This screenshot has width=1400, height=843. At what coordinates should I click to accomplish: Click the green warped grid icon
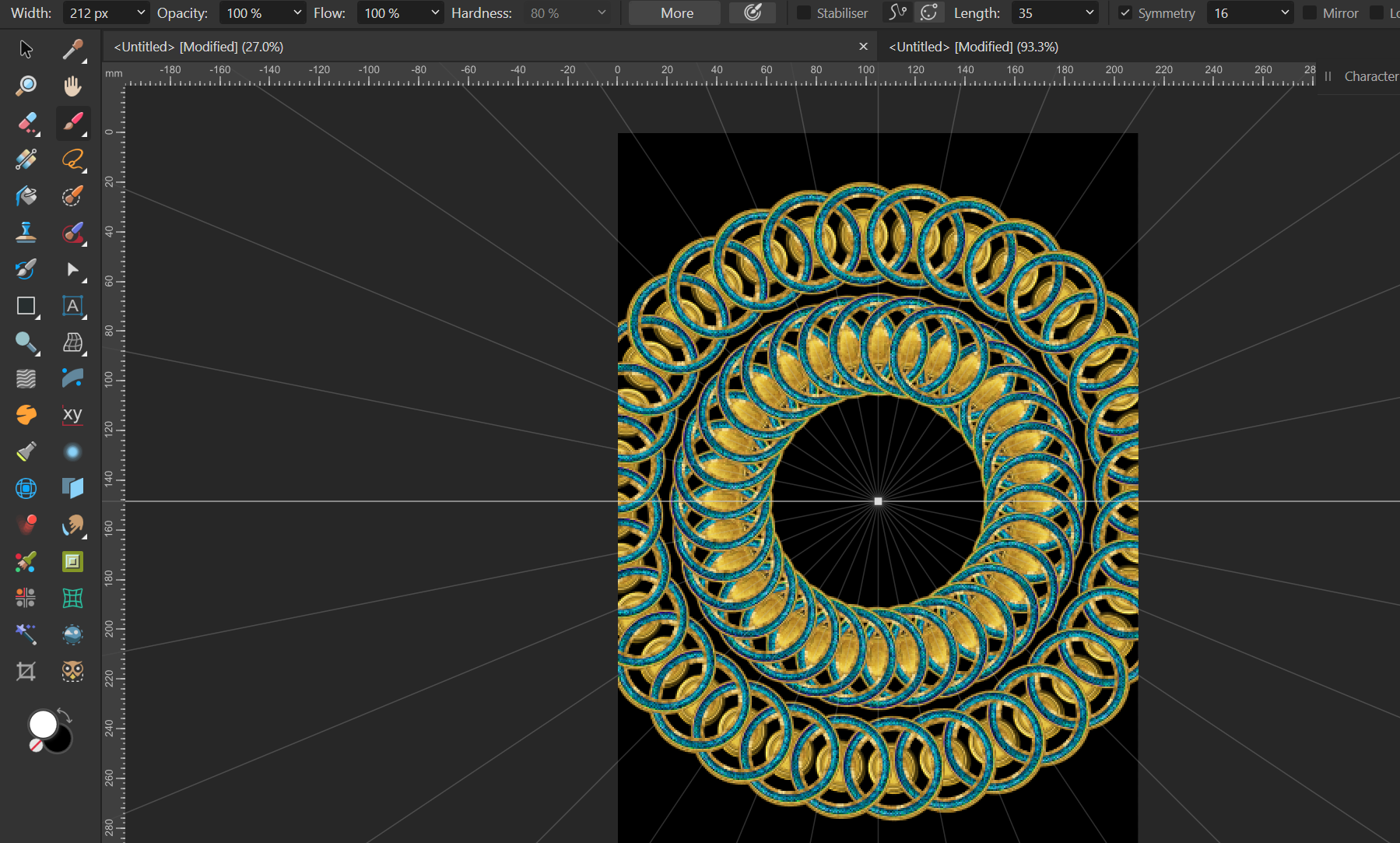click(x=72, y=598)
